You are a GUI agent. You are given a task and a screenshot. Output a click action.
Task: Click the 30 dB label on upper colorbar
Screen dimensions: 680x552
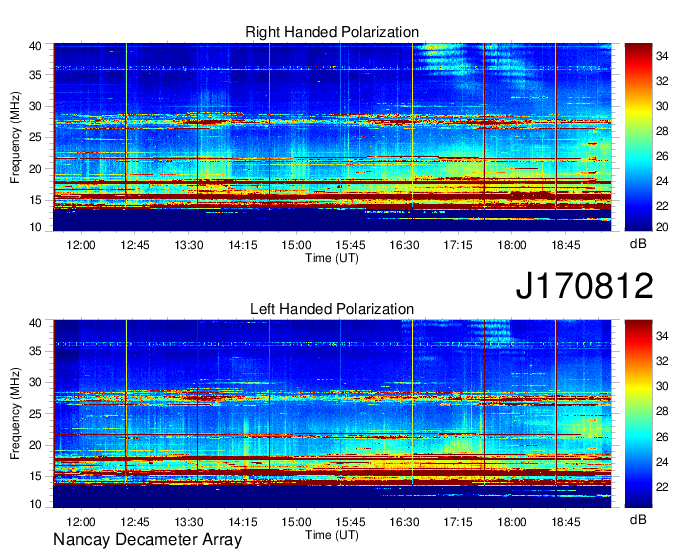click(662, 106)
